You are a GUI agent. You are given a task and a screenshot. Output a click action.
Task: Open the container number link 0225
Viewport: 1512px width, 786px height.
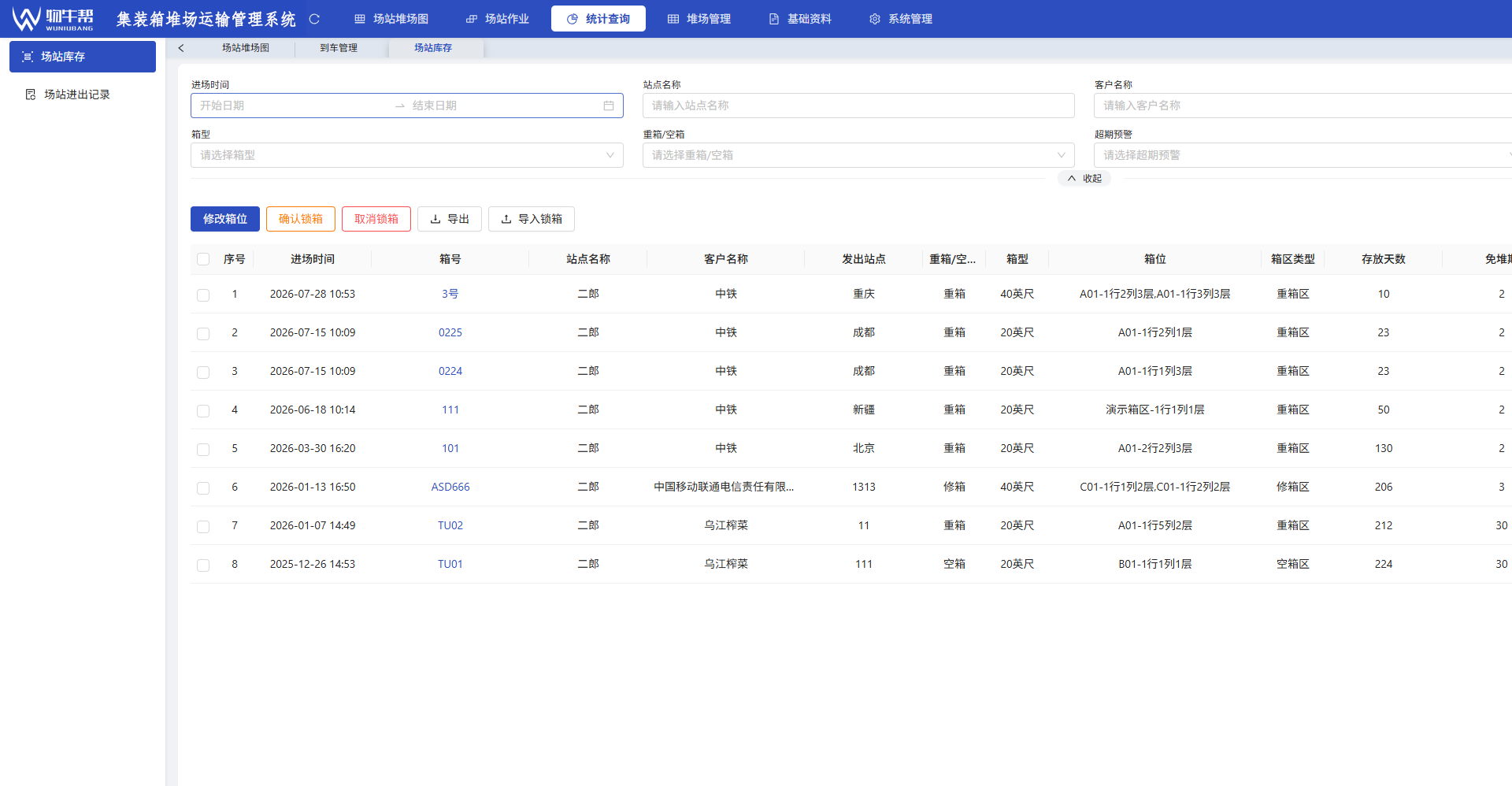tap(450, 332)
